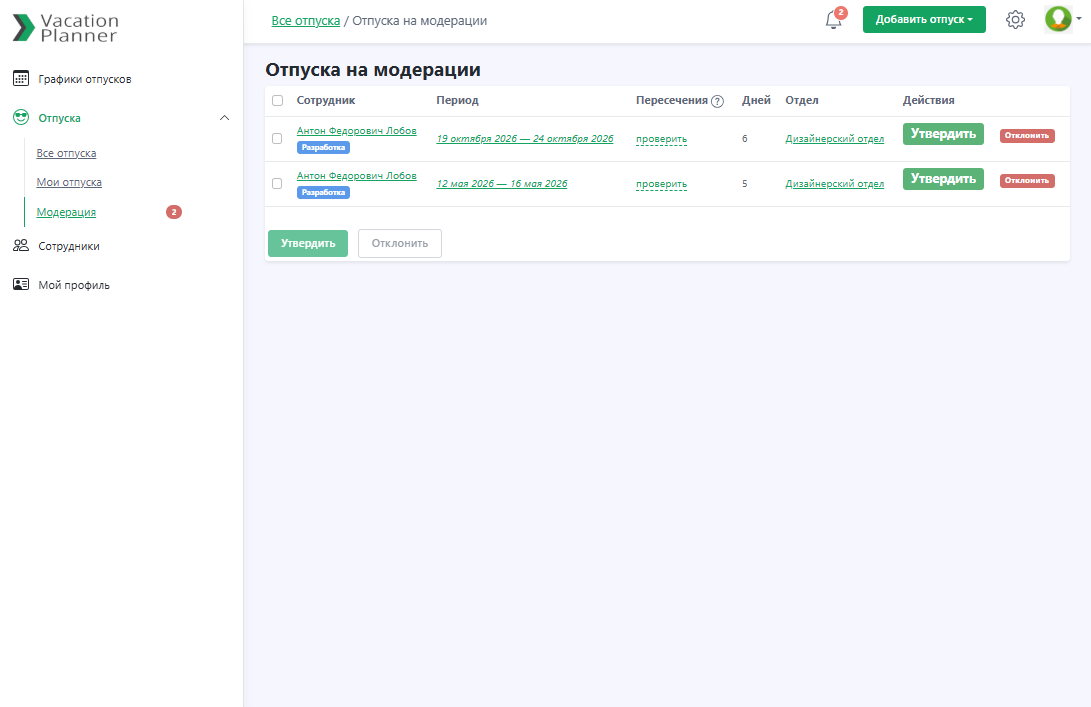Check the select-all checkbox in the table header
This screenshot has height=707, width=1091.
pyautogui.click(x=277, y=100)
